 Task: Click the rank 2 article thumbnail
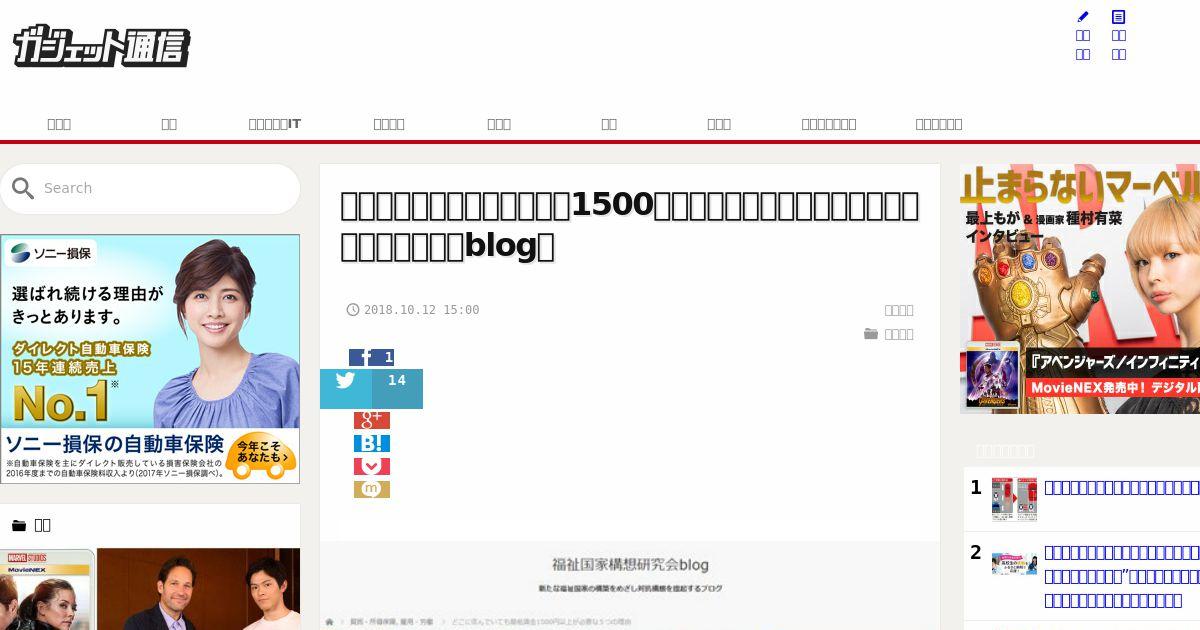coord(1014,563)
